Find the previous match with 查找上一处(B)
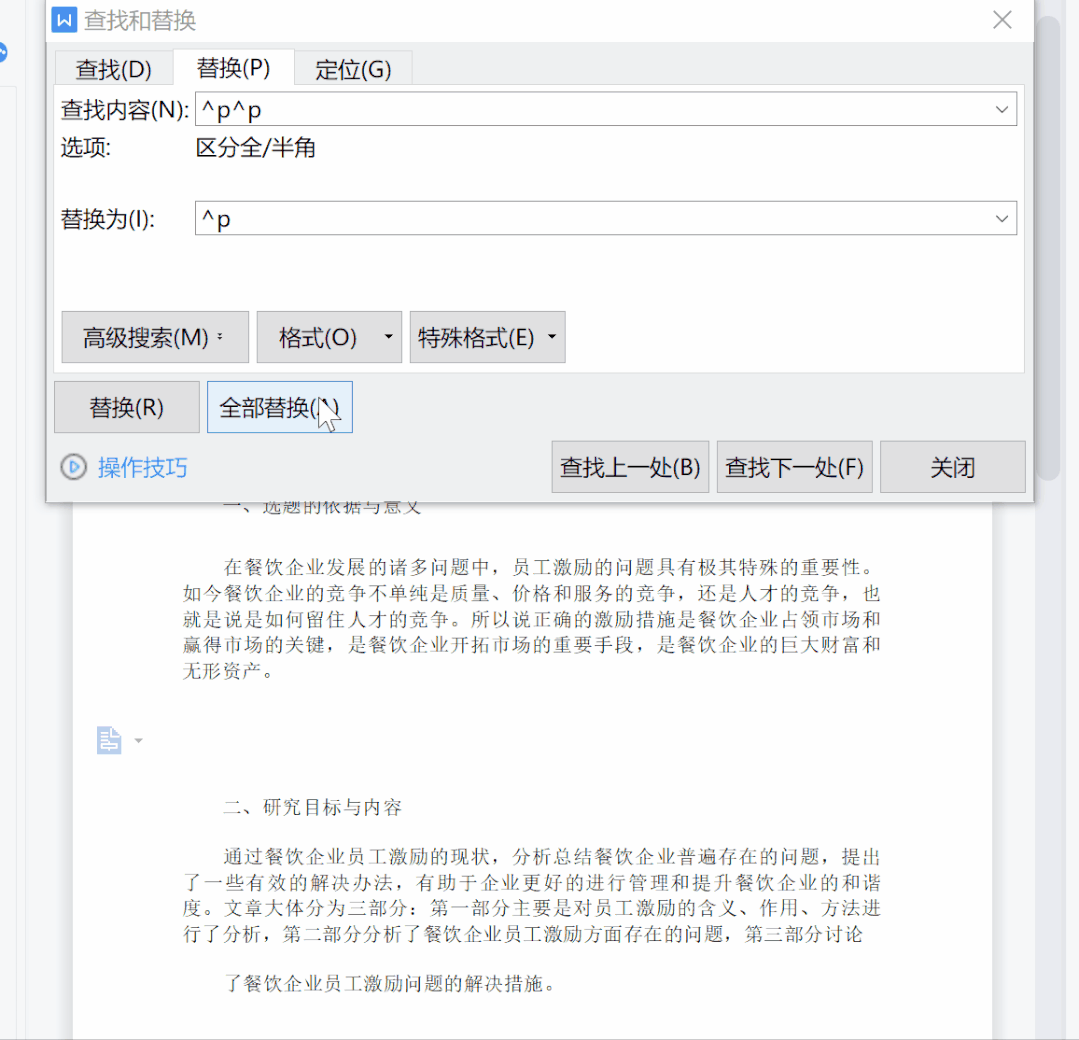Viewport: 1079px width, 1040px height. [630, 467]
